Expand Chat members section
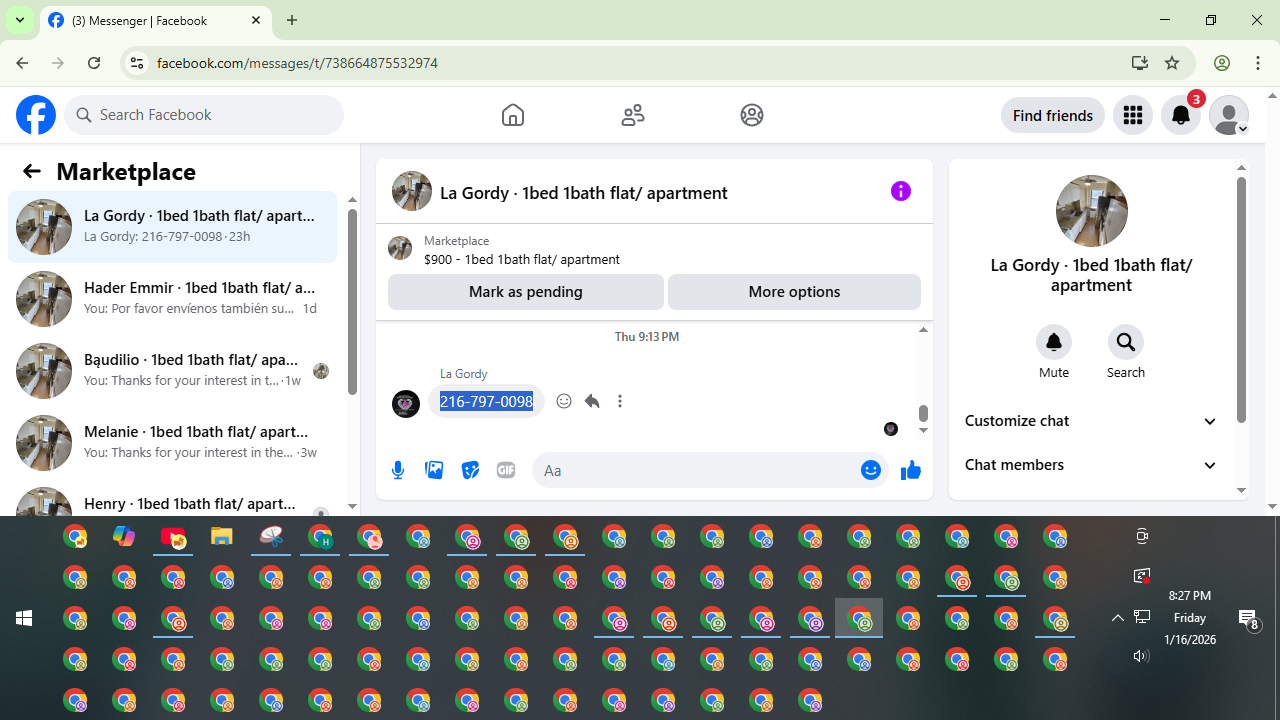Image resolution: width=1280 pixels, height=720 pixels. [1091, 465]
